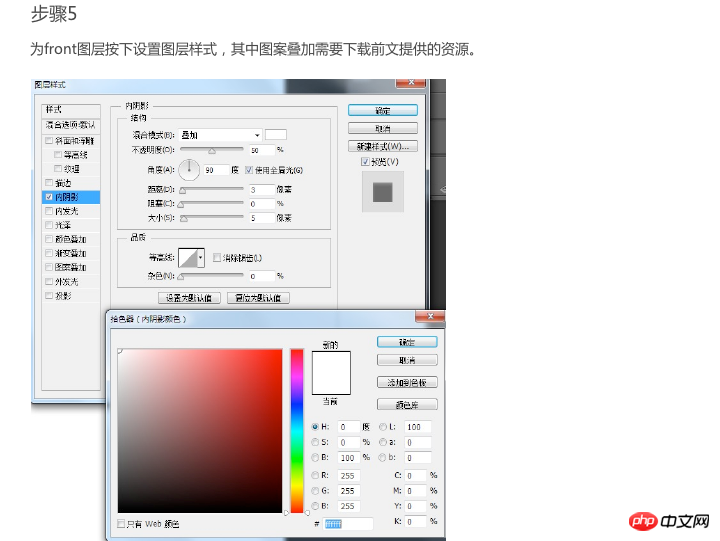
Task: Open the blend mode (混合模式) dropdown showing 叠加
Action: point(220,135)
